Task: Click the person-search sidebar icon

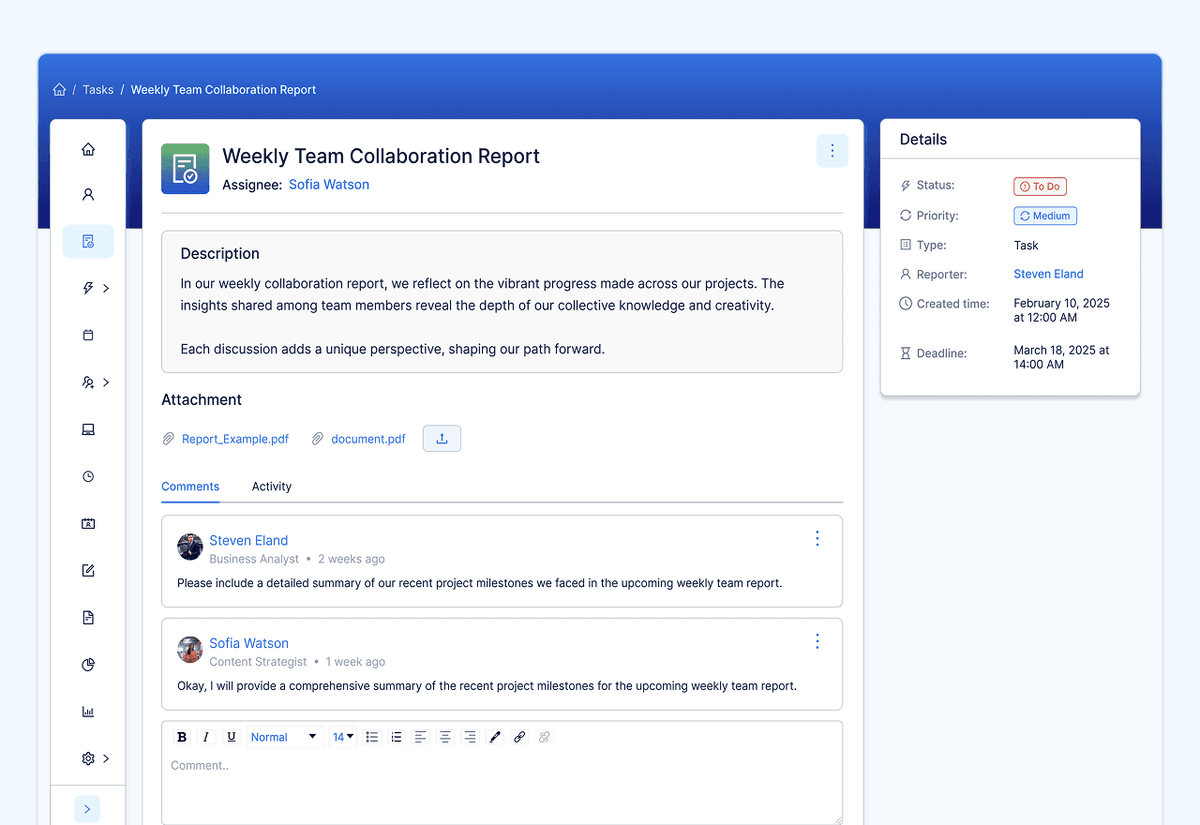Action: (88, 382)
